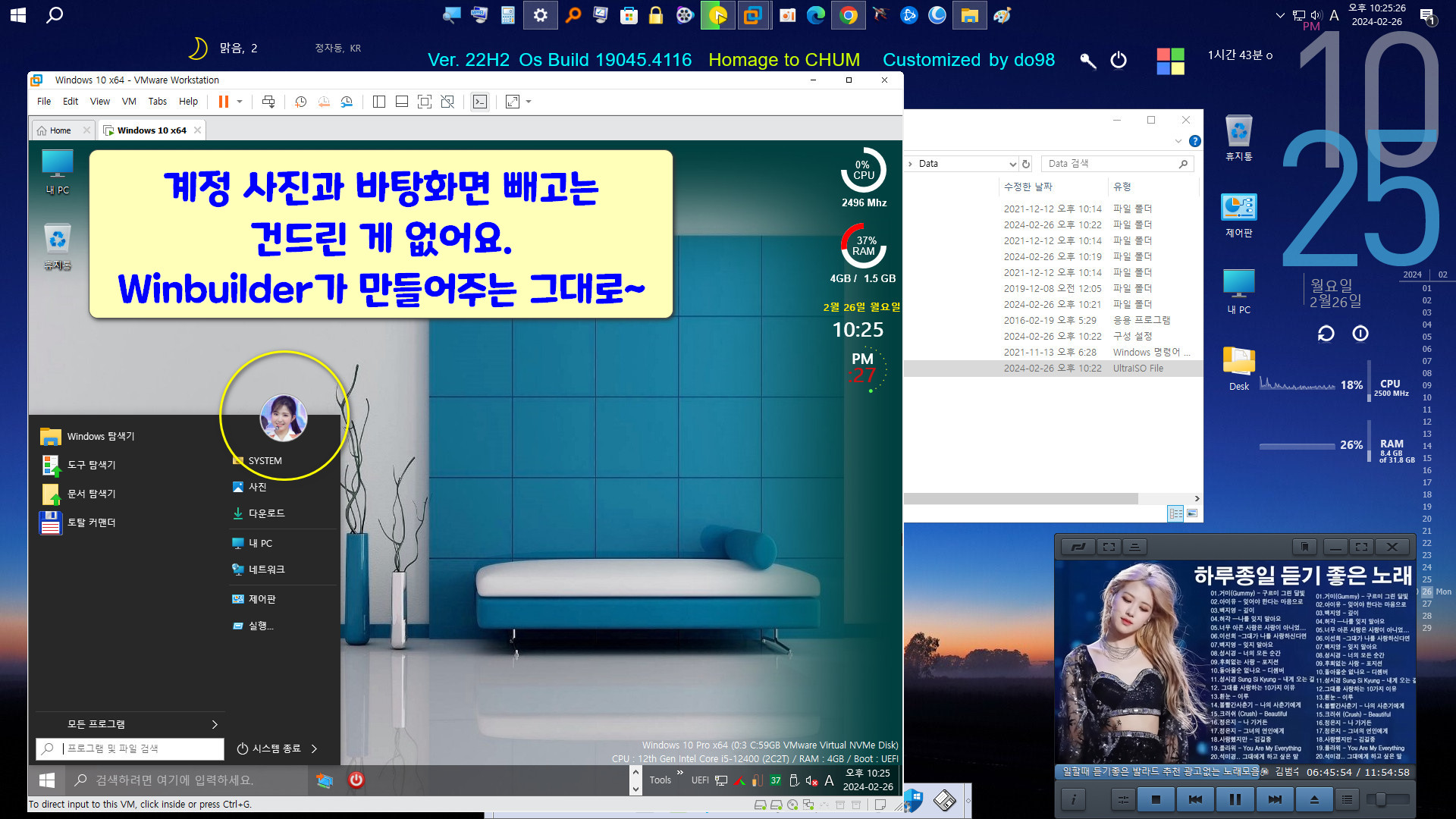Refresh the explorer Data folder
1456x819 pixels.
click(1026, 164)
